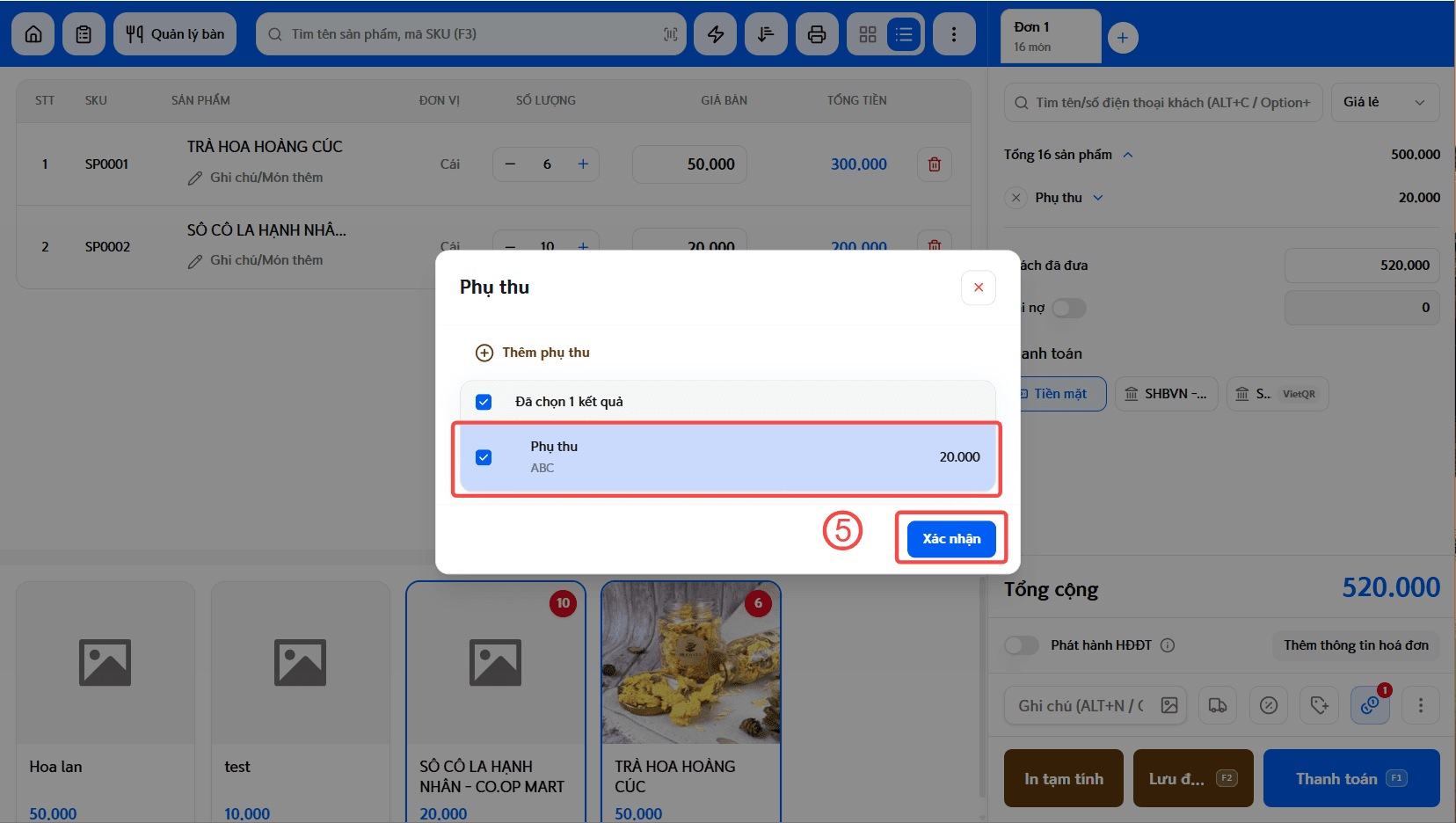The image size is (1456, 823).
Task: Close the Phụ thu dialog
Action: click(x=979, y=288)
